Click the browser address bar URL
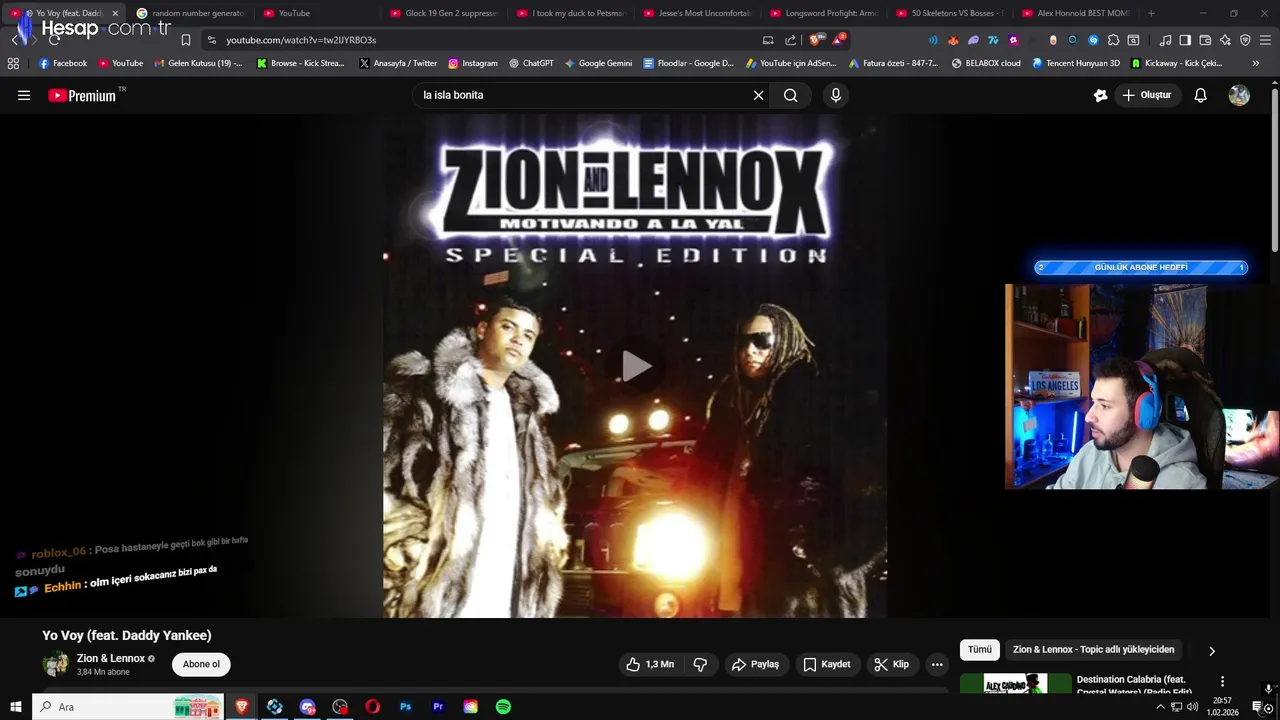 tap(301, 40)
